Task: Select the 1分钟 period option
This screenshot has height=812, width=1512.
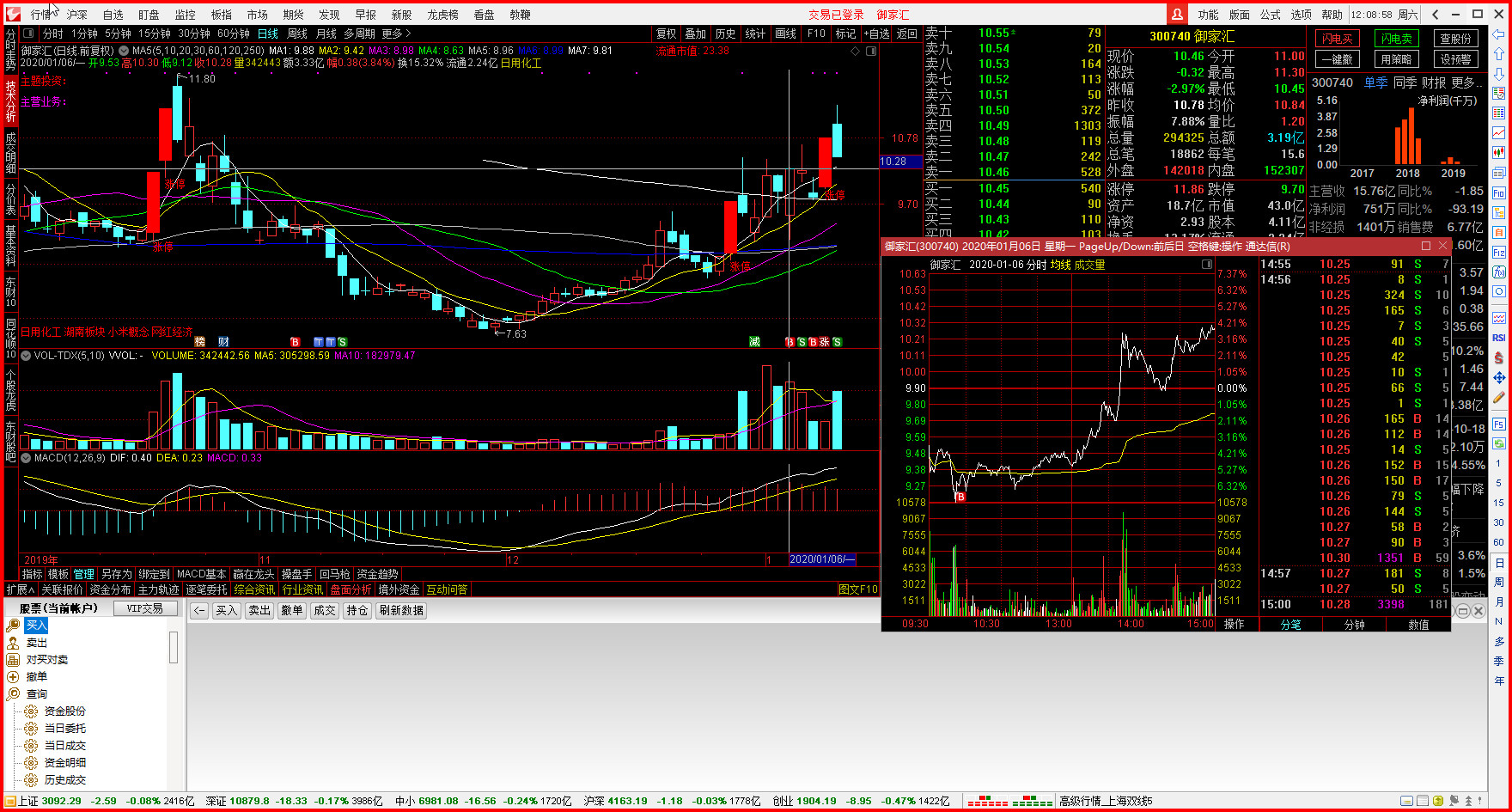Action: pos(84,34)
